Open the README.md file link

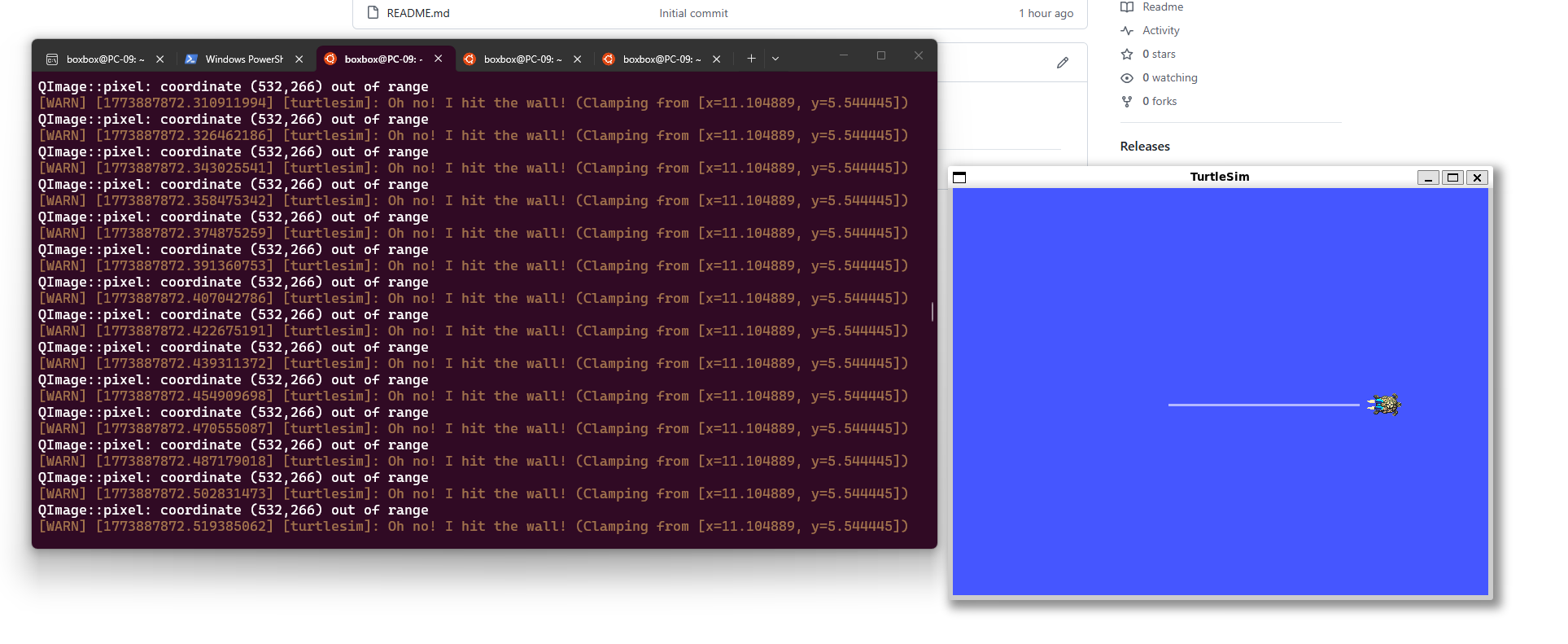[x=418, y=13]
